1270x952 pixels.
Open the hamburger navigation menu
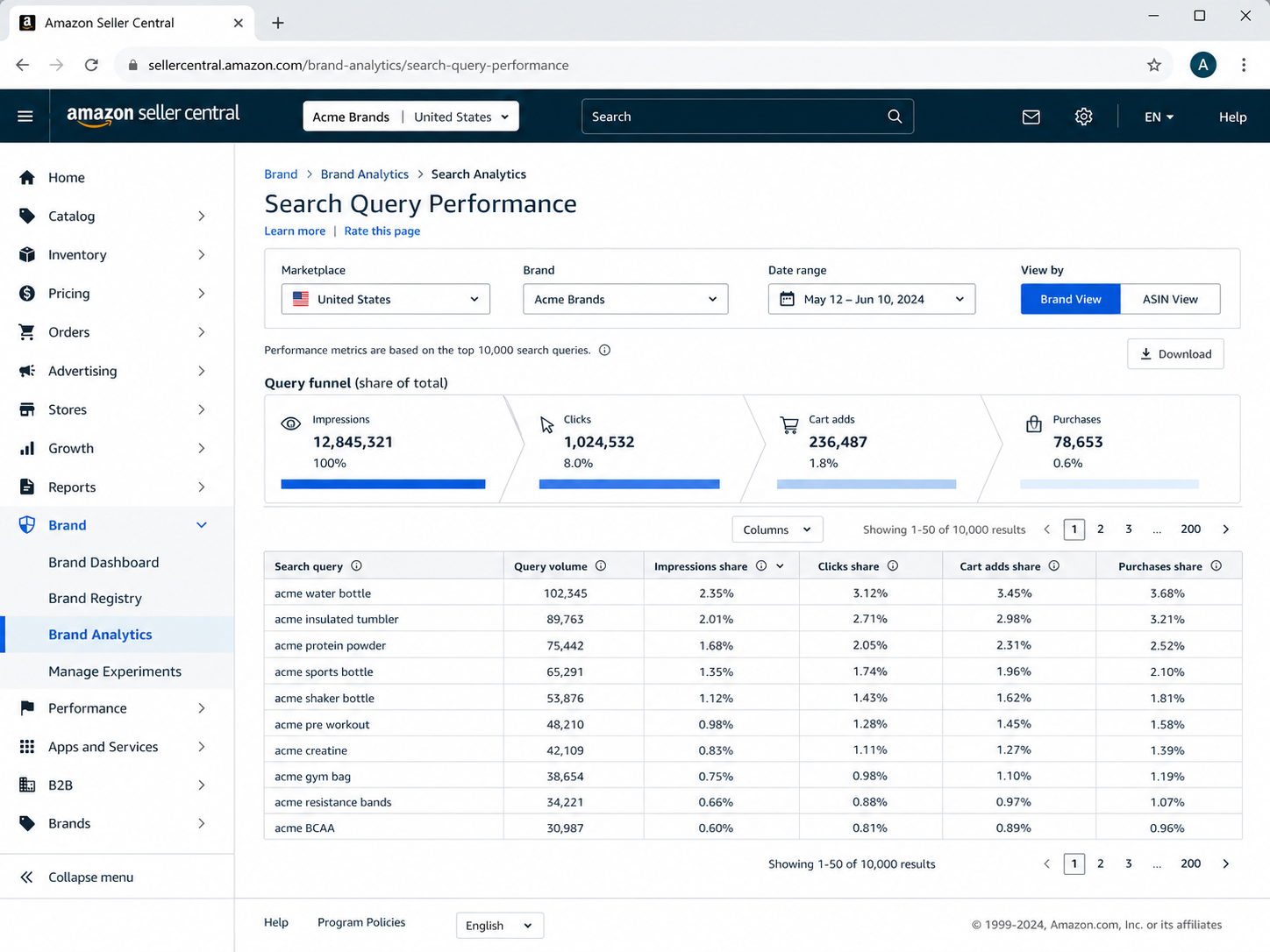click(25, 117)
